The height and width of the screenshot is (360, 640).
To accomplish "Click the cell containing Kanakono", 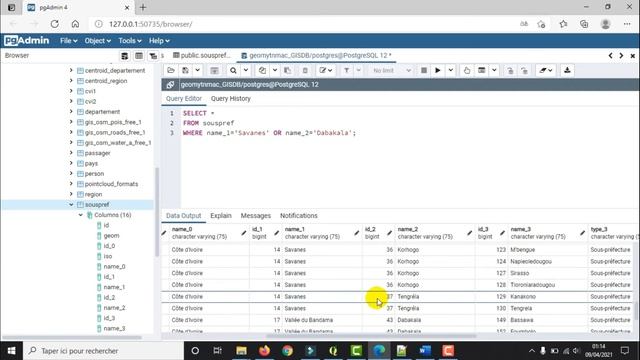I will [547, 297].
